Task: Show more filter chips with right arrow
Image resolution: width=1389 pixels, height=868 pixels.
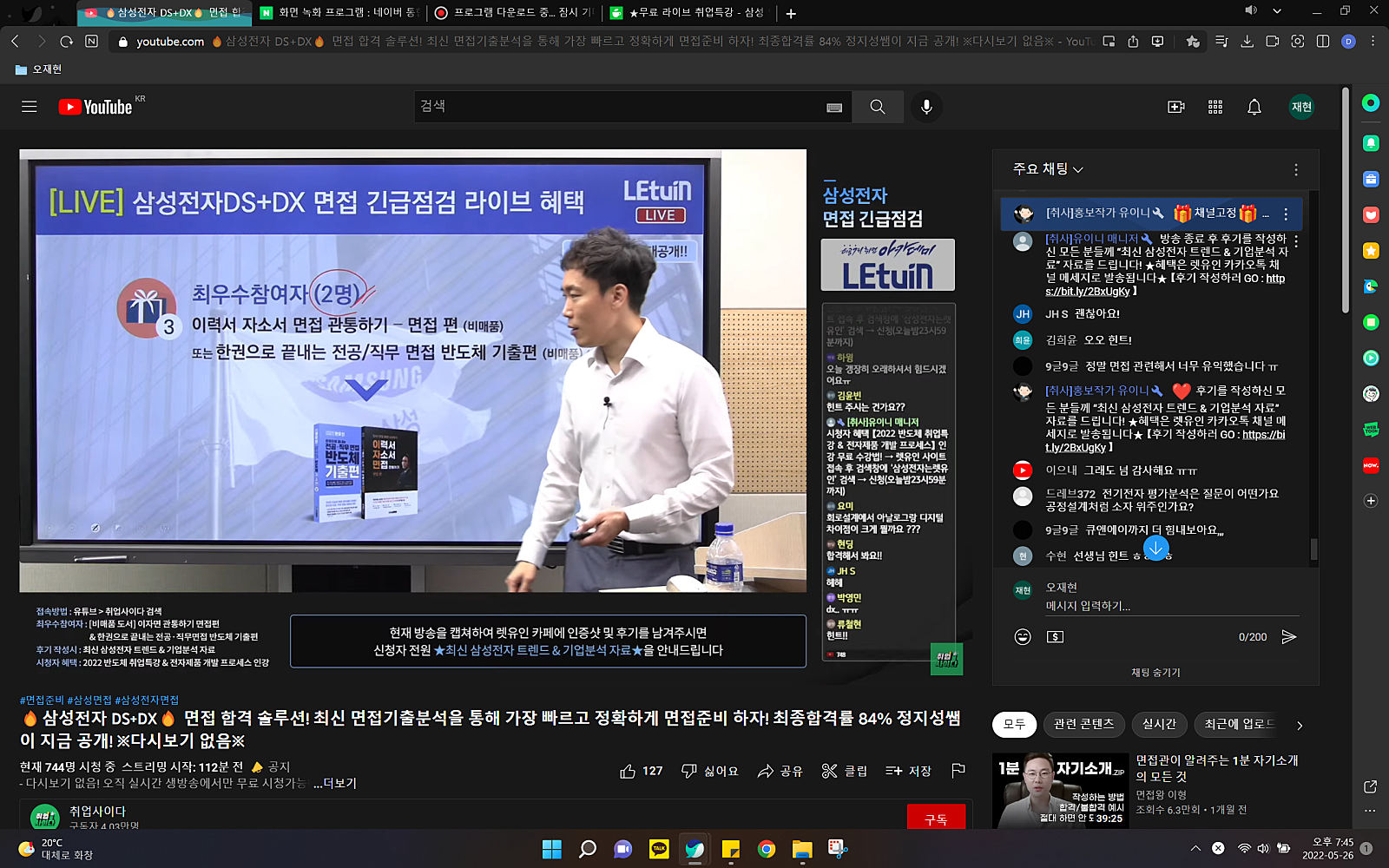Action: (x=1300, y=725)
